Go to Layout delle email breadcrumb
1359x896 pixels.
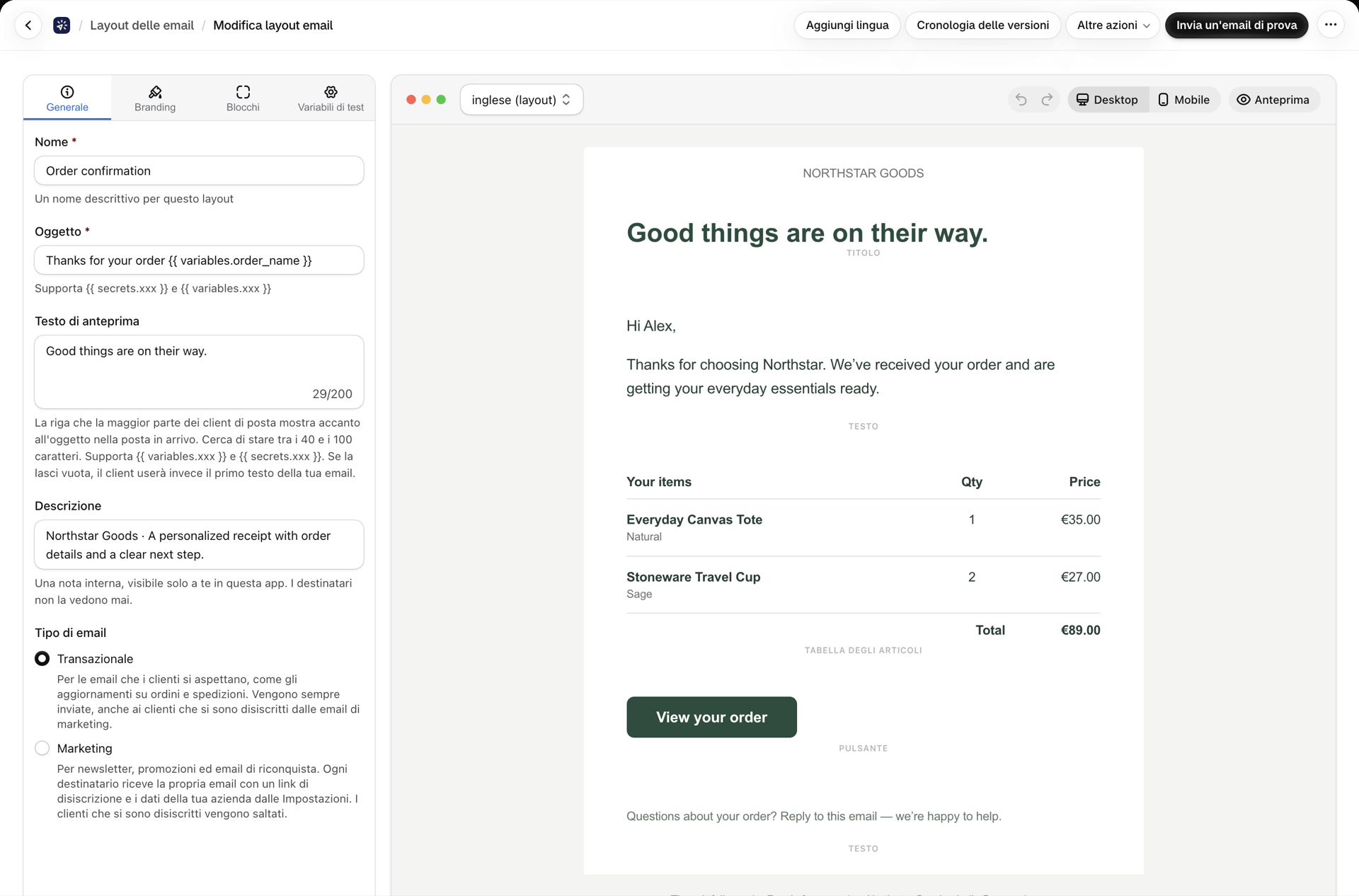(142, 25)
